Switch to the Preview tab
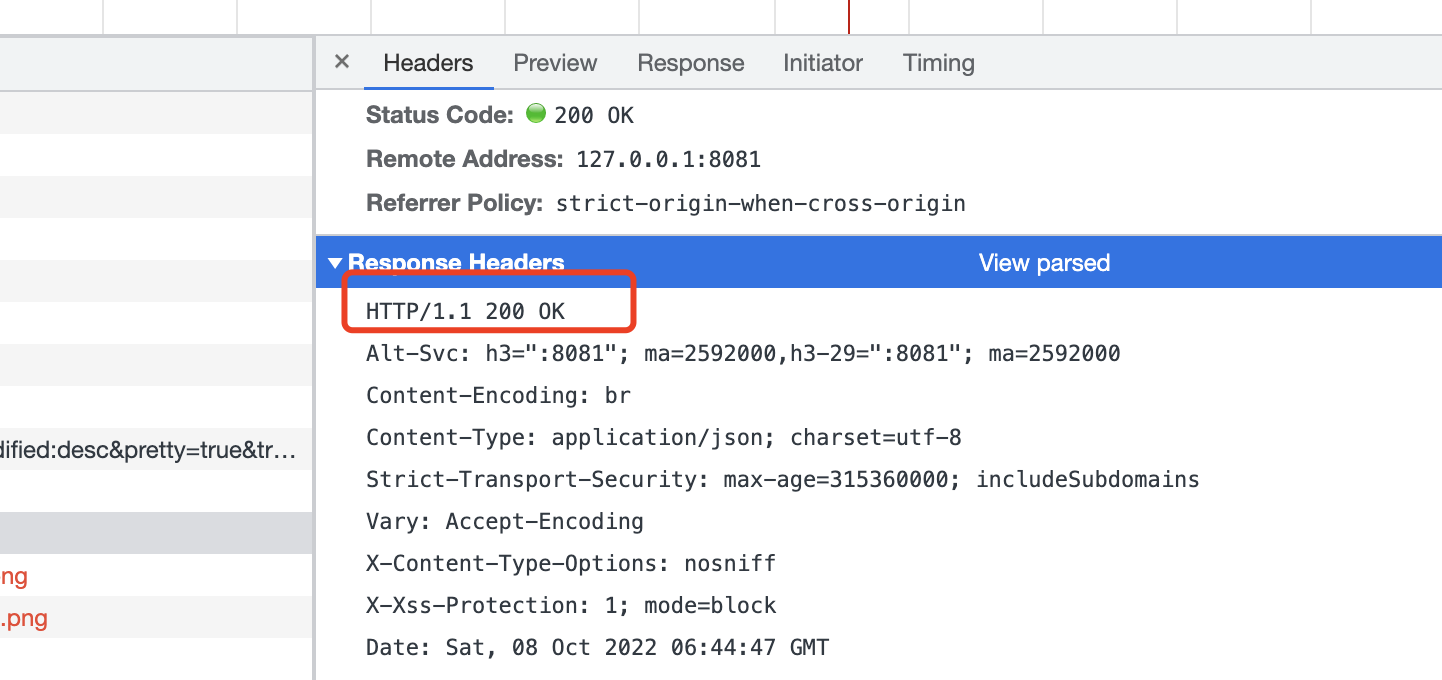This screenshot has width=1442, height=680. [555, 62]
